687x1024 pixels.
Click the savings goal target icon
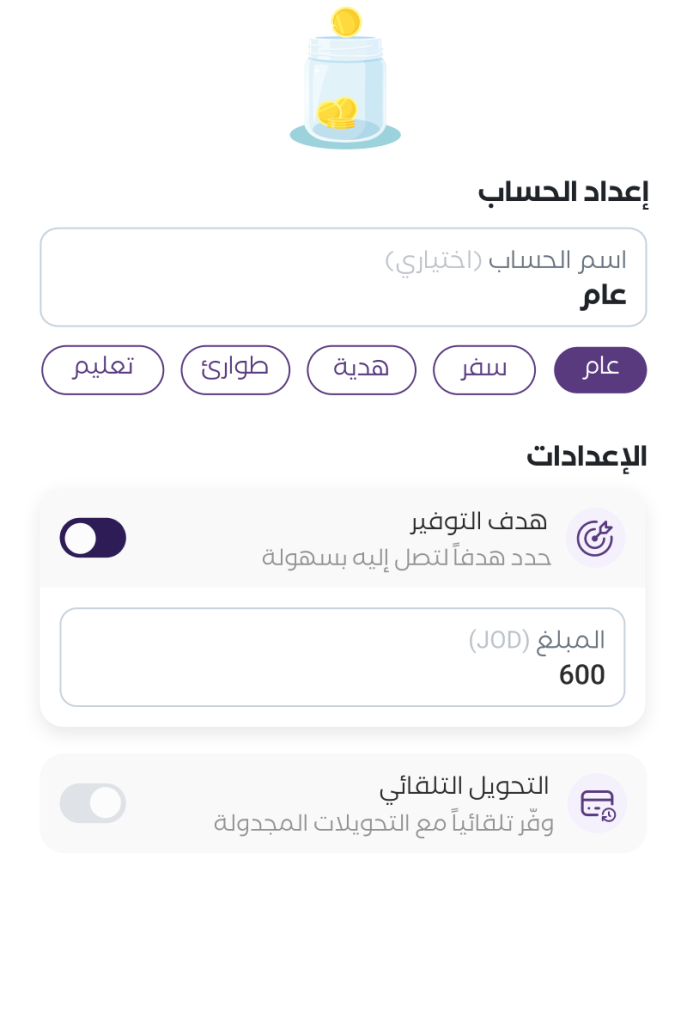[x=596, y=538]
